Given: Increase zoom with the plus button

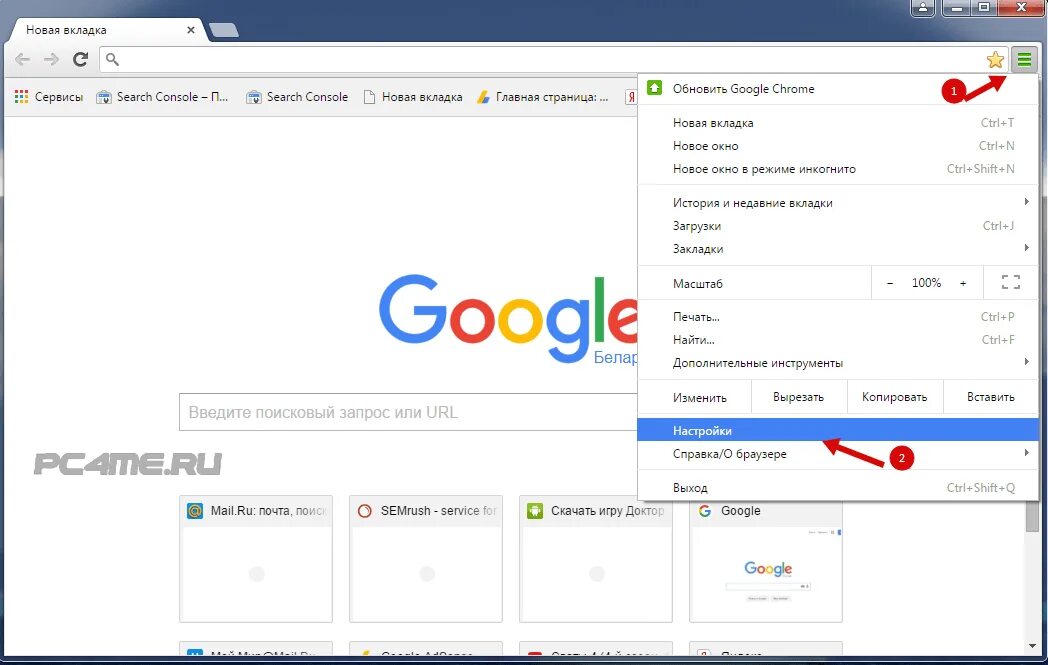Looking at the screenshot, I should click(x=963, y=283).
